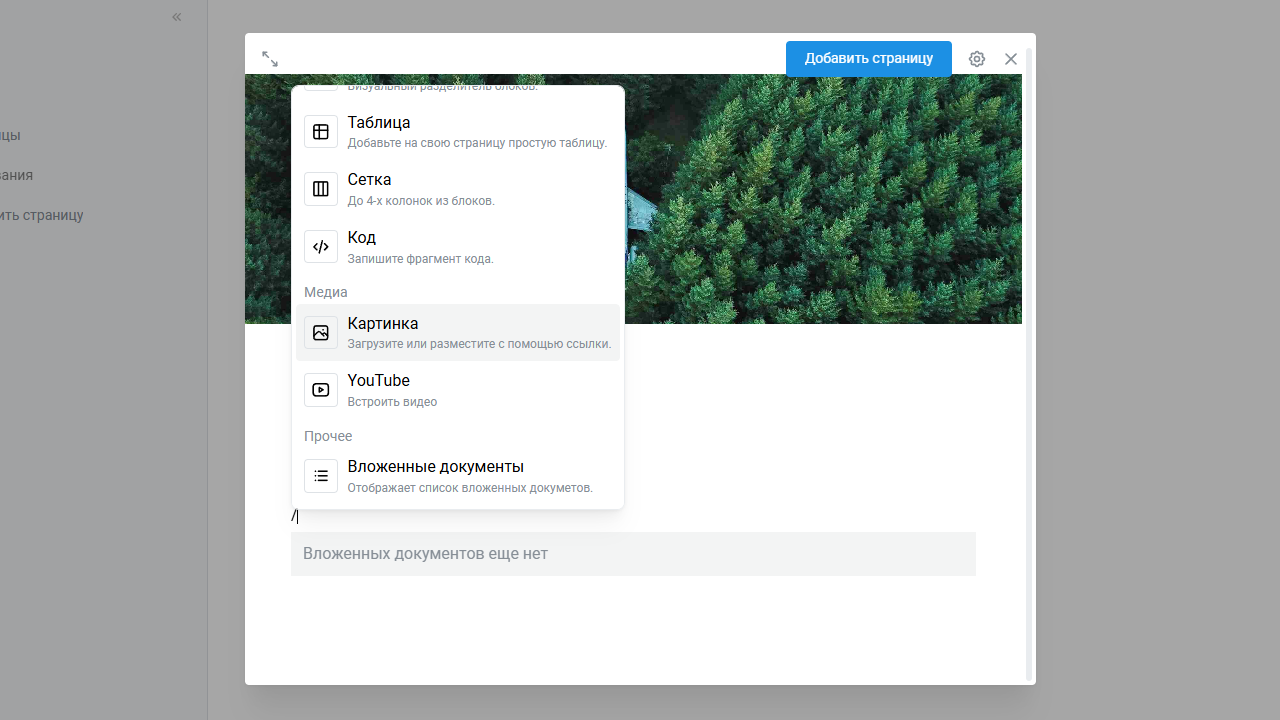Click the empty nested documents placeholder
The width and height of the screenshot is (1280, 720).
[633, 554]
